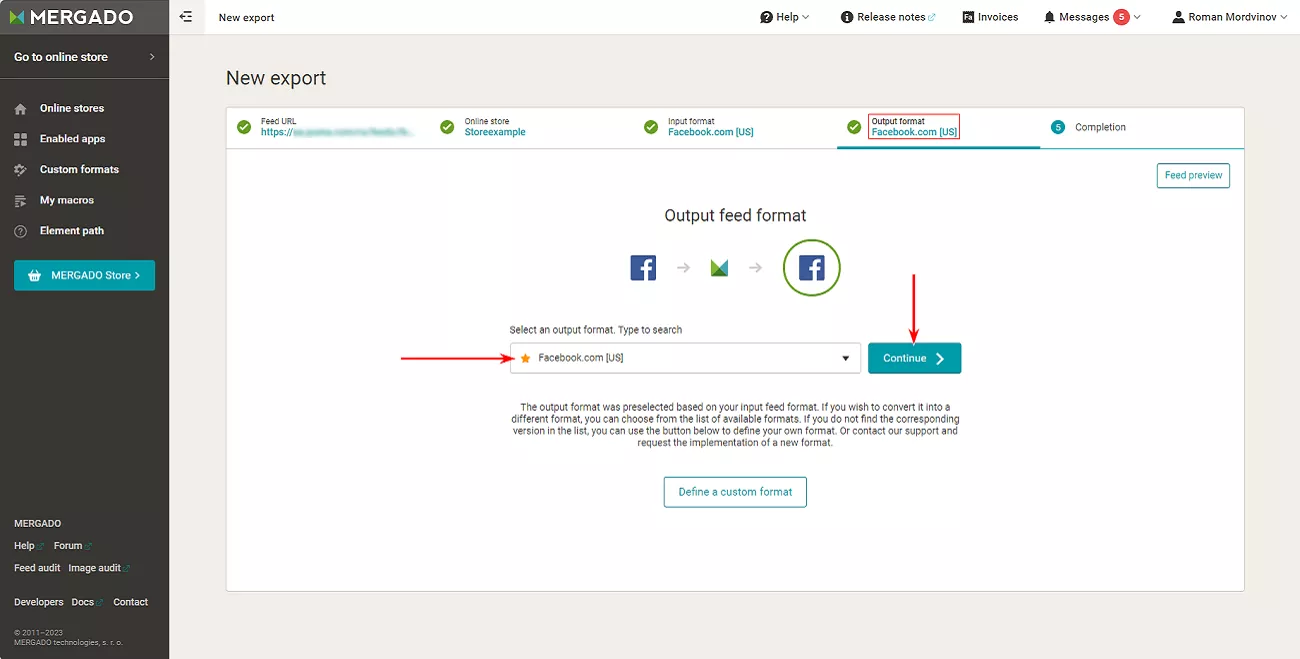Screen dimensions: 1300x659
Task: Click the Invoices icon
Action: click(968, 17)
